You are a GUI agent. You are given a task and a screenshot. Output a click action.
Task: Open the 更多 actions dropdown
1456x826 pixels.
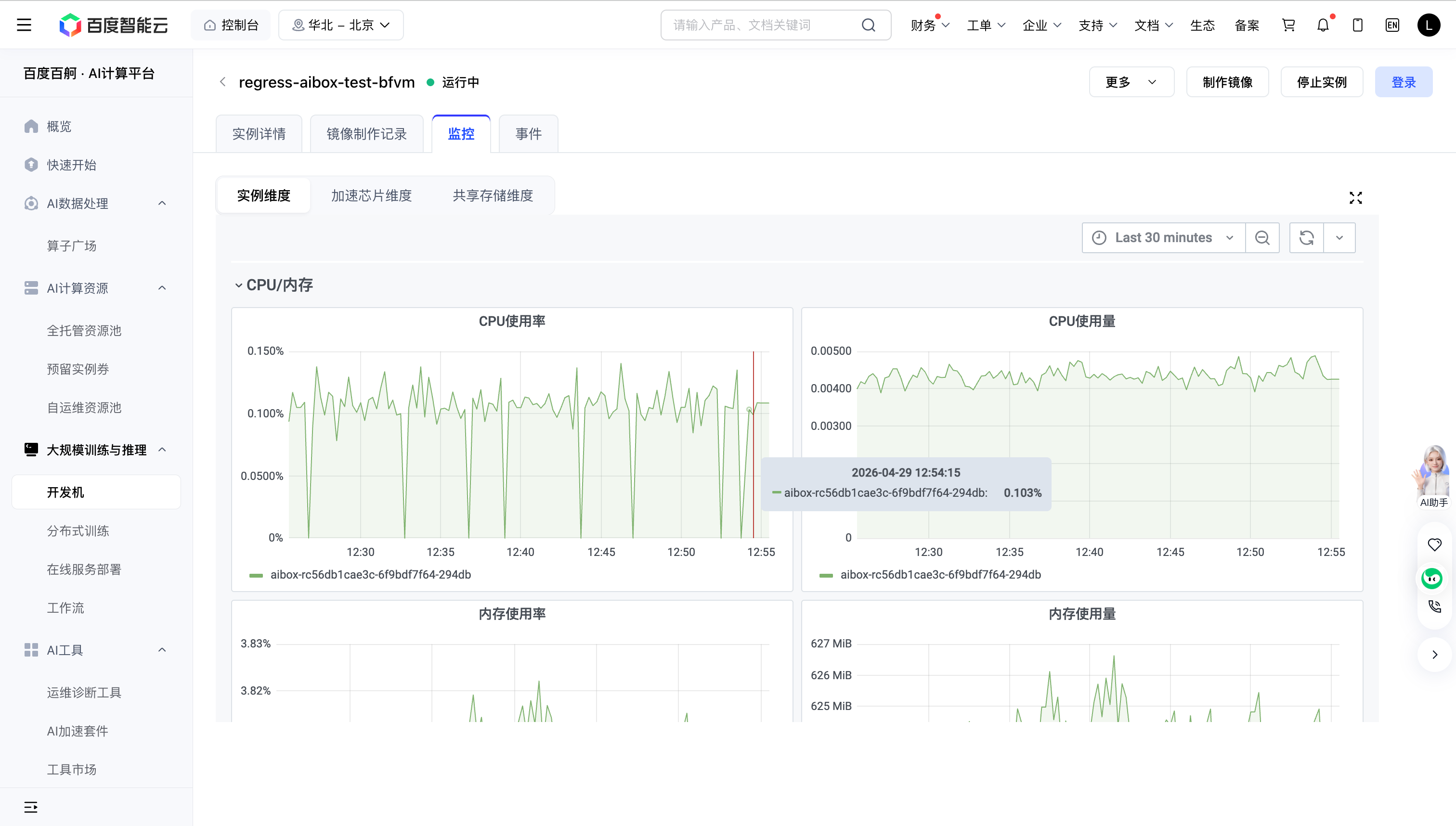tap(1131, 82)
